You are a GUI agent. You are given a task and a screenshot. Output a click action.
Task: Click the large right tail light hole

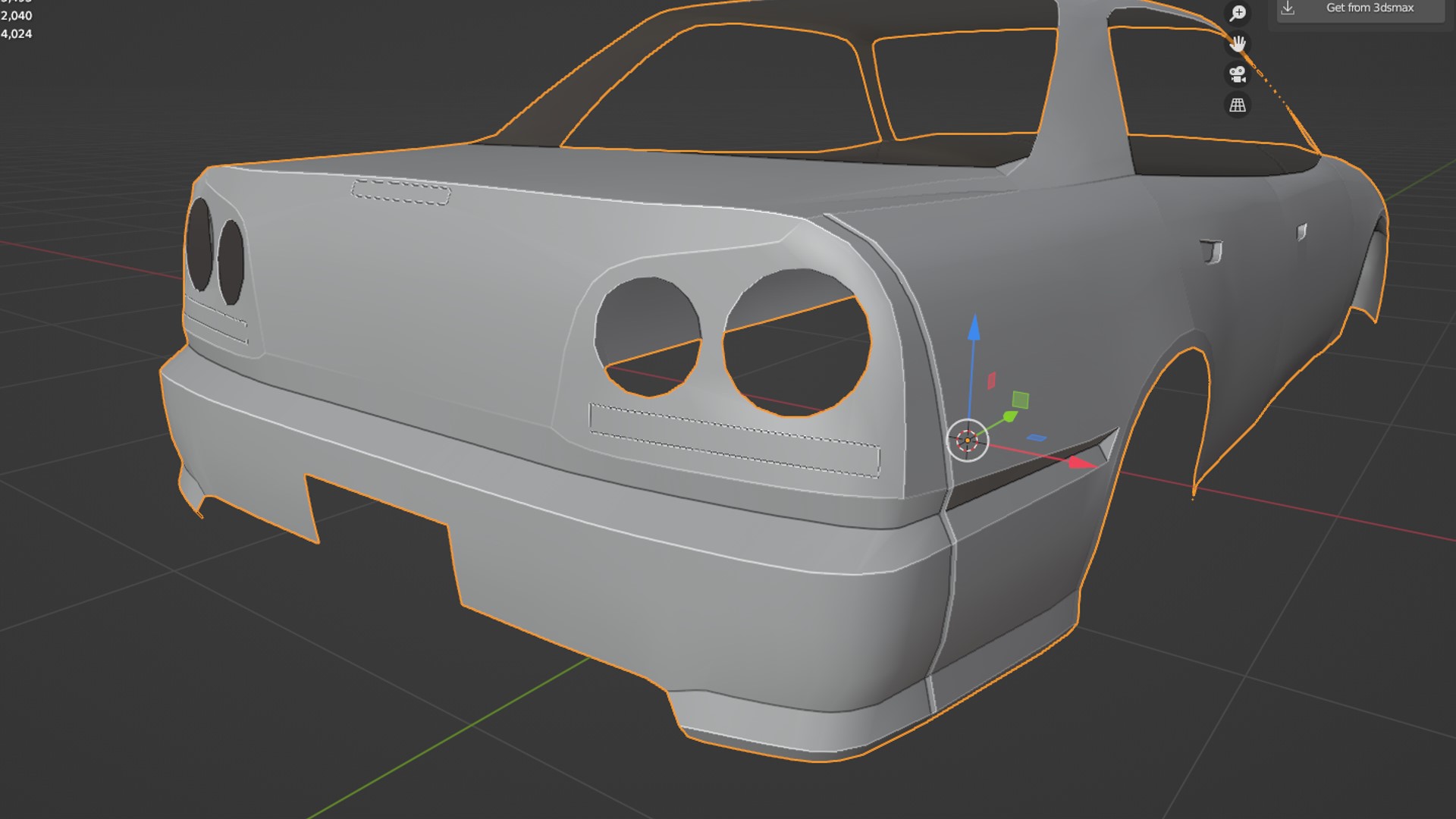796,343
